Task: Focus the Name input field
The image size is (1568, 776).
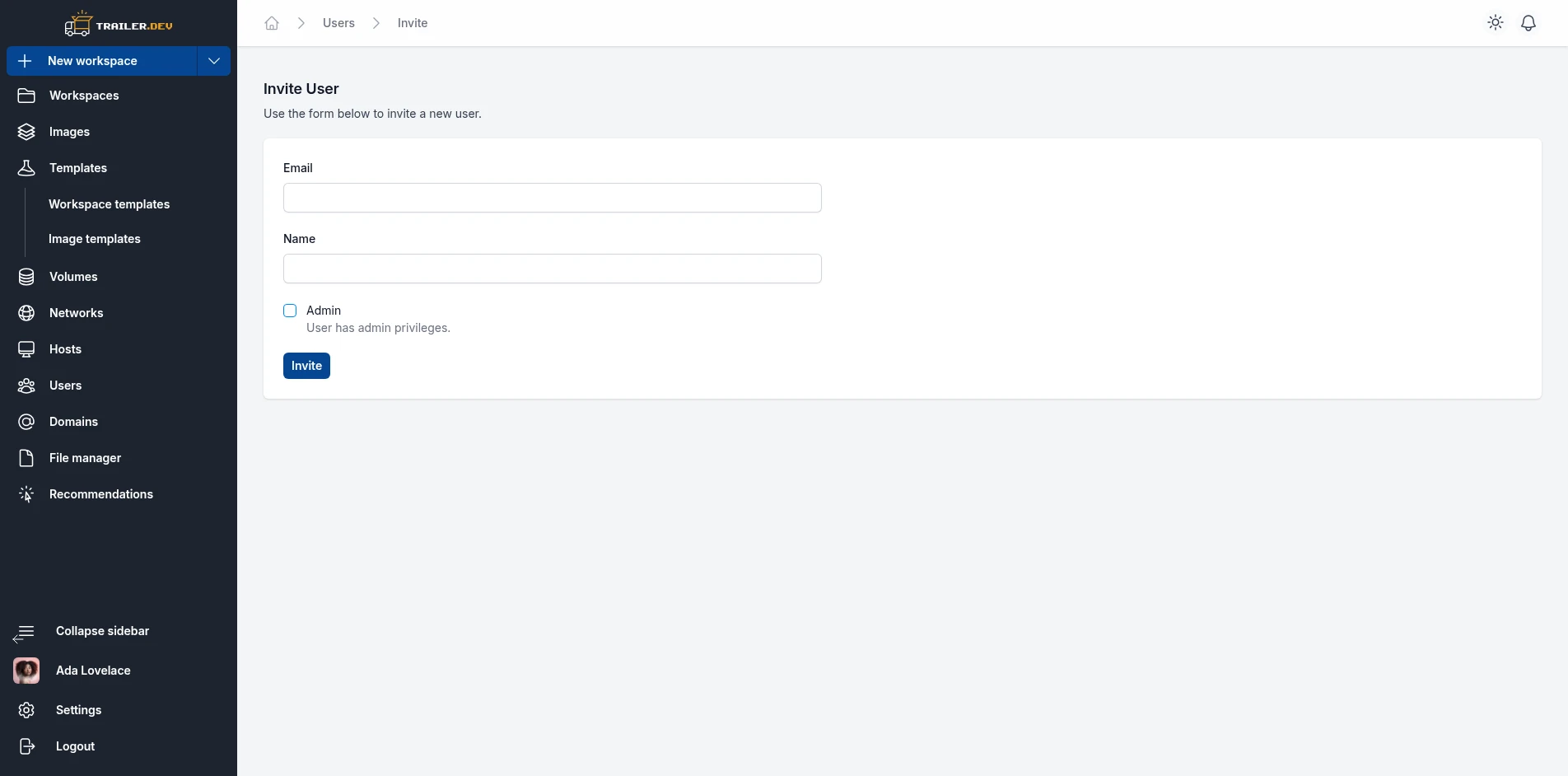Action: 553,269
